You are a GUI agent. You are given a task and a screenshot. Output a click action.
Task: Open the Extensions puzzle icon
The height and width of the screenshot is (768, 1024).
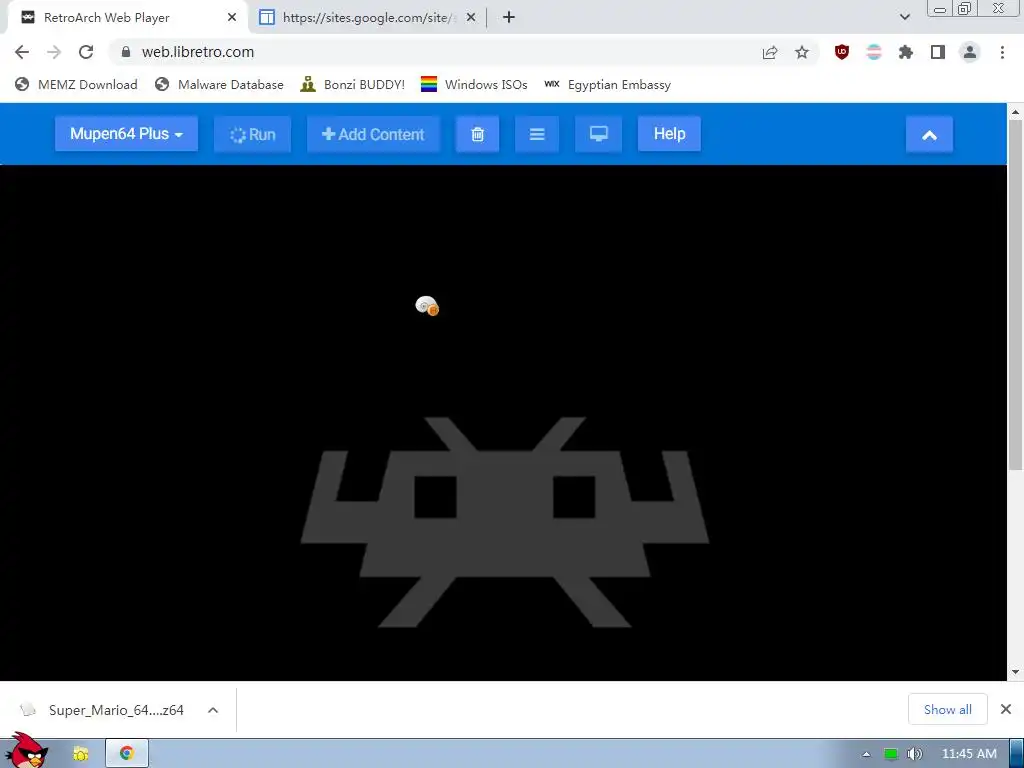(x=906, y=52)
